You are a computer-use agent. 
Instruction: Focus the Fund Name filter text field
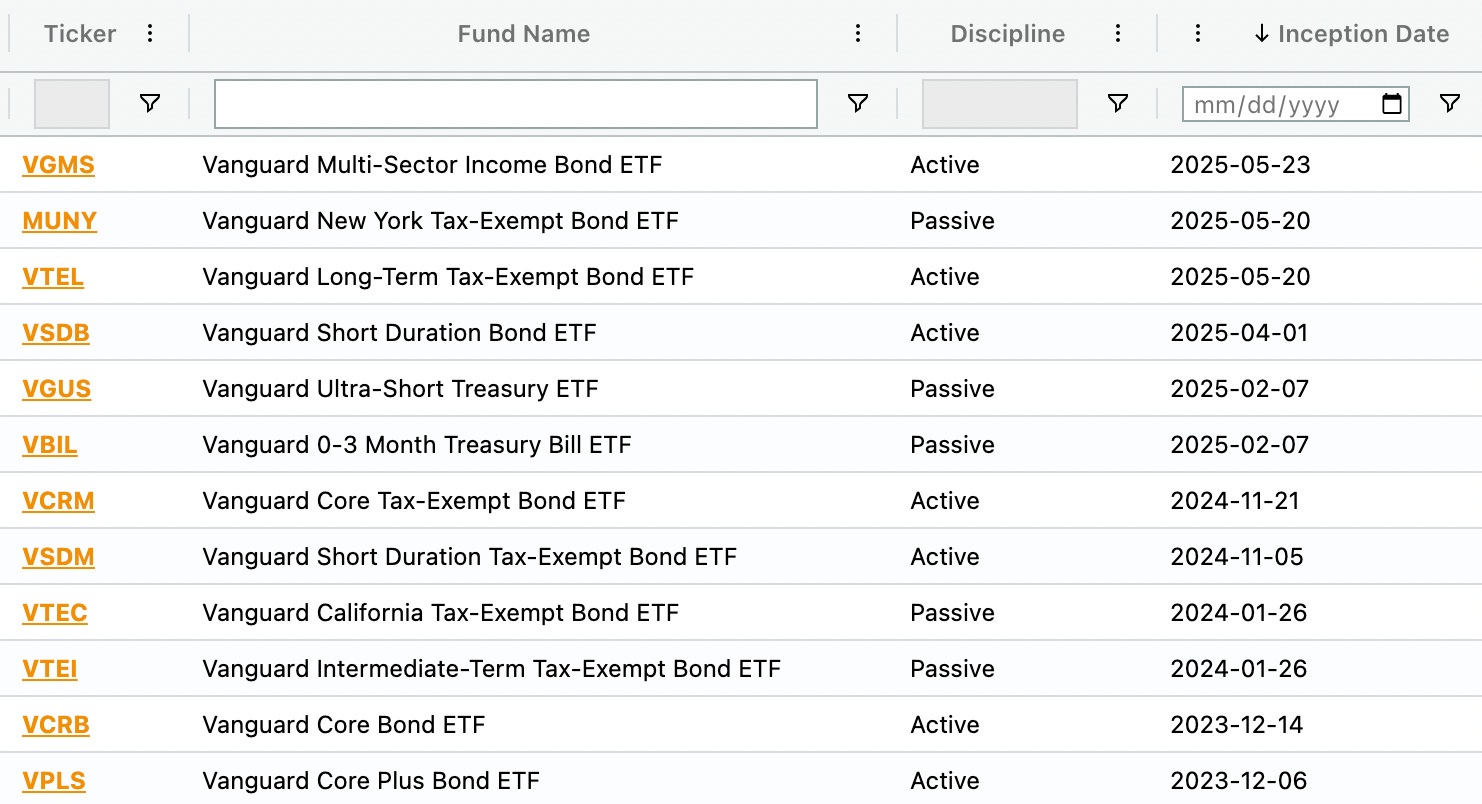pos(516,104)
